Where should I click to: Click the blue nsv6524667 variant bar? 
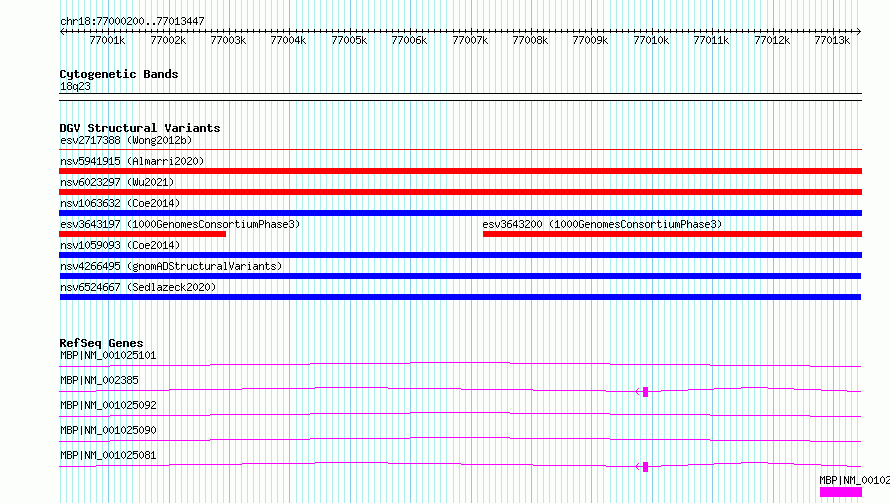click(460, 297)
